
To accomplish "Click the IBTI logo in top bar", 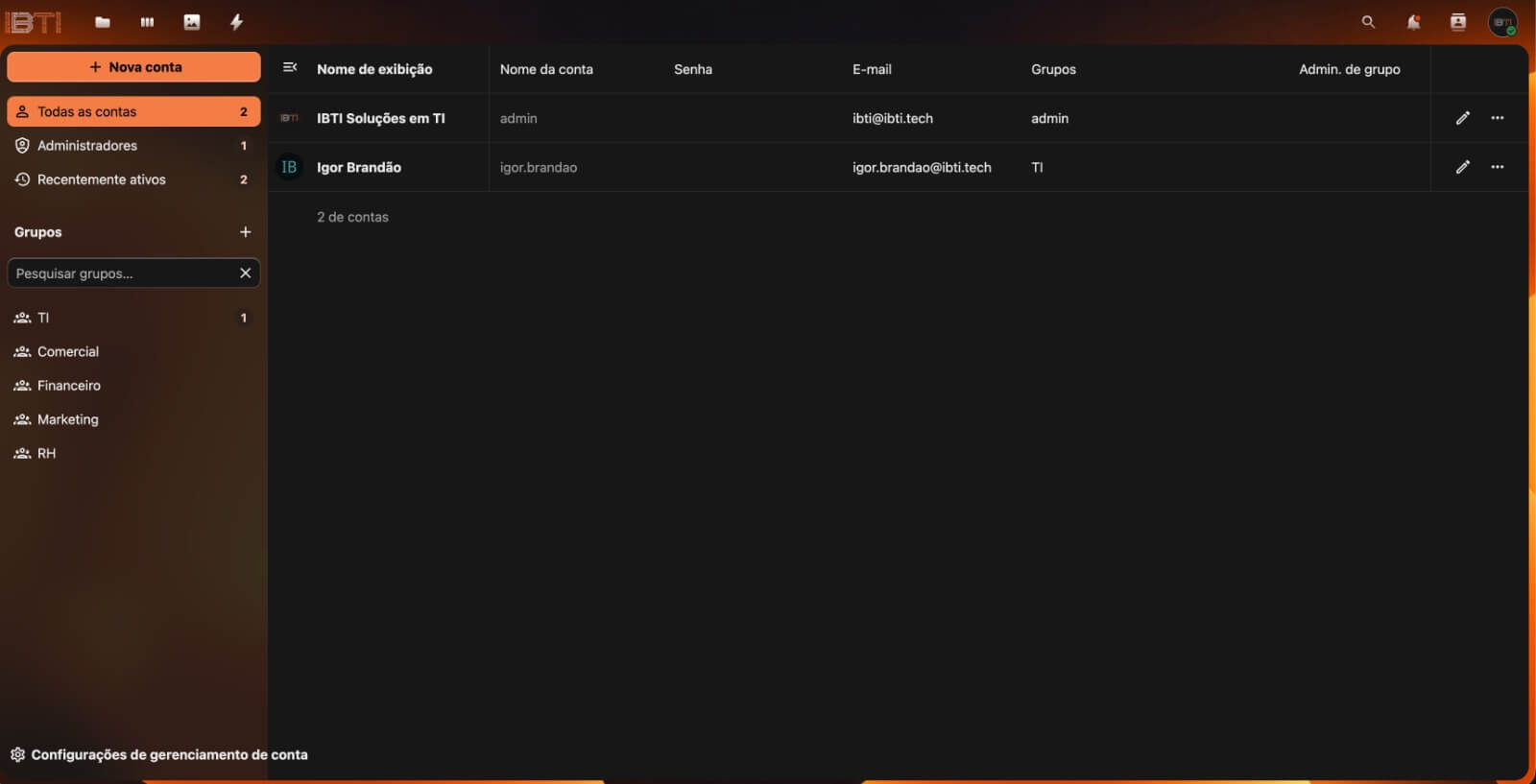I will [34, 22].
